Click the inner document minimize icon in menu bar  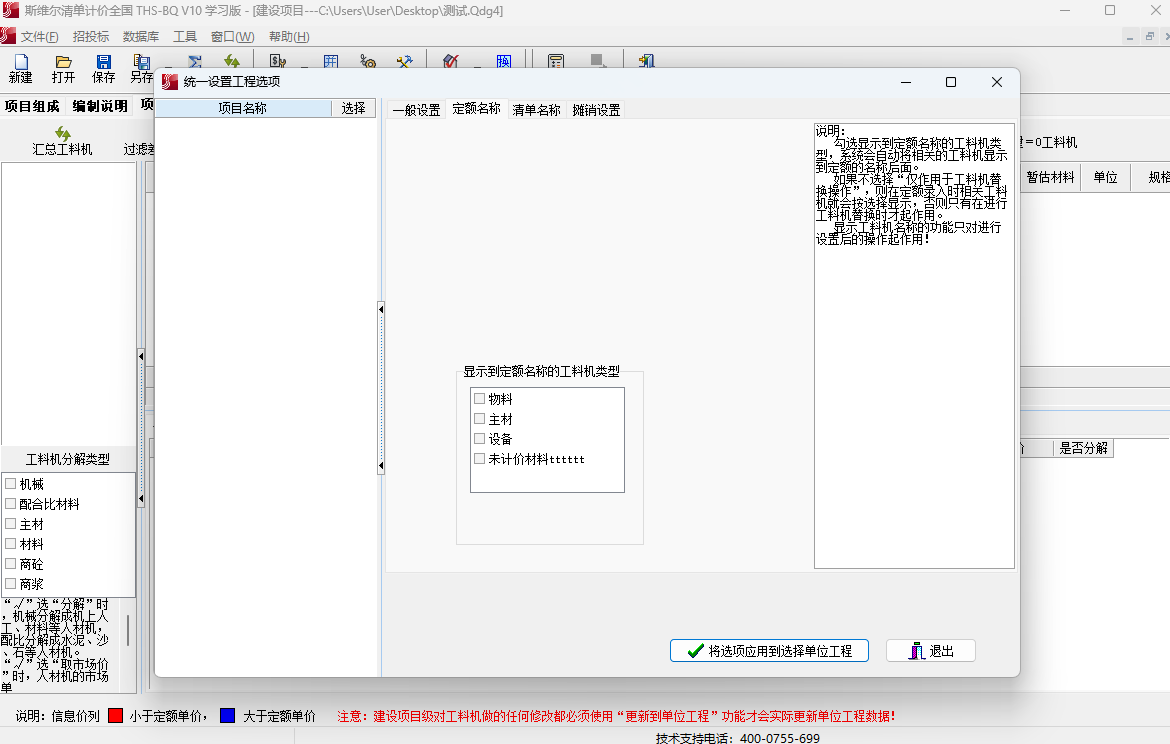(x=1130, y=37)
